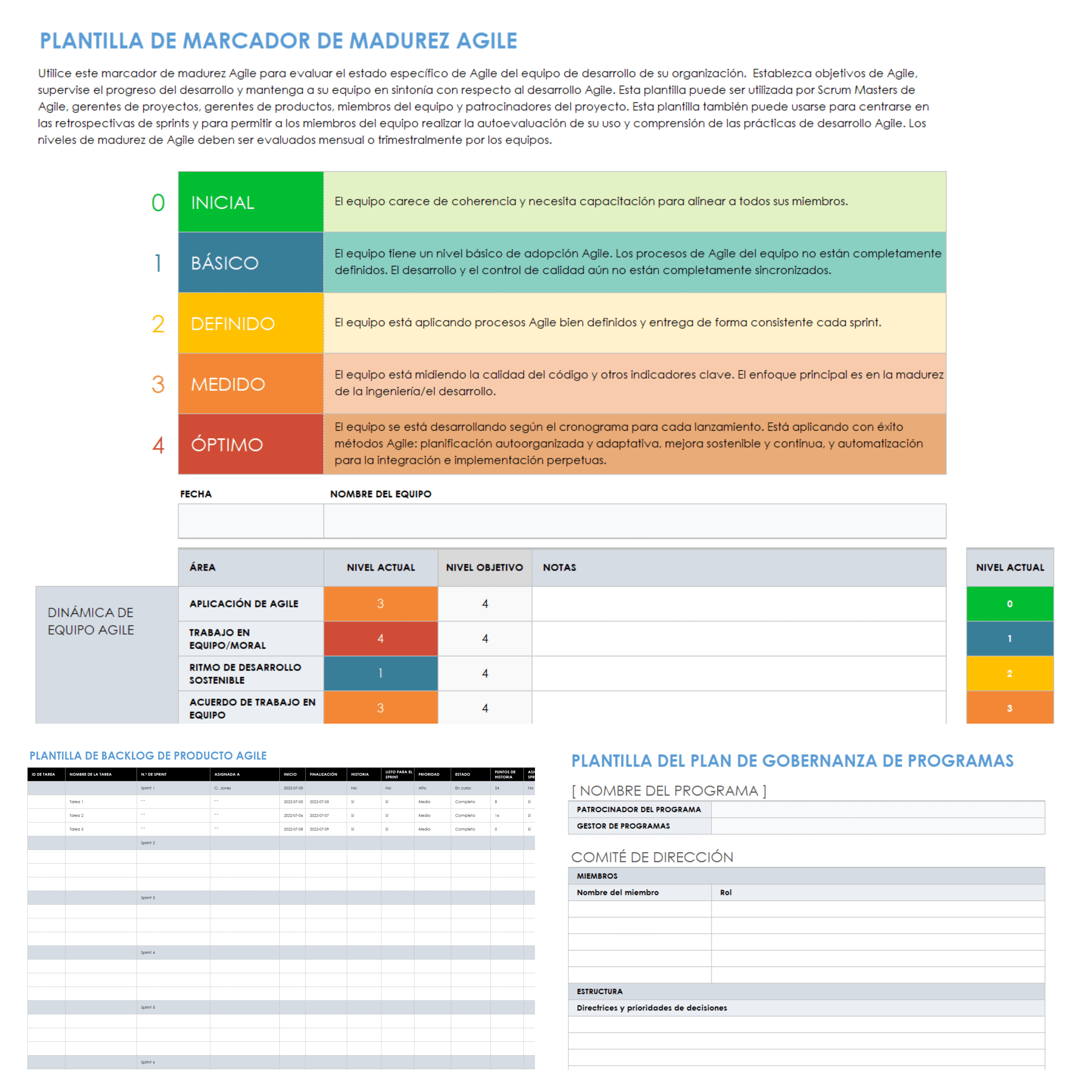Click the level number 2 beside DEFINIDO
The width and height of the screenshot is (1092, 1092).
coord(158,323)
